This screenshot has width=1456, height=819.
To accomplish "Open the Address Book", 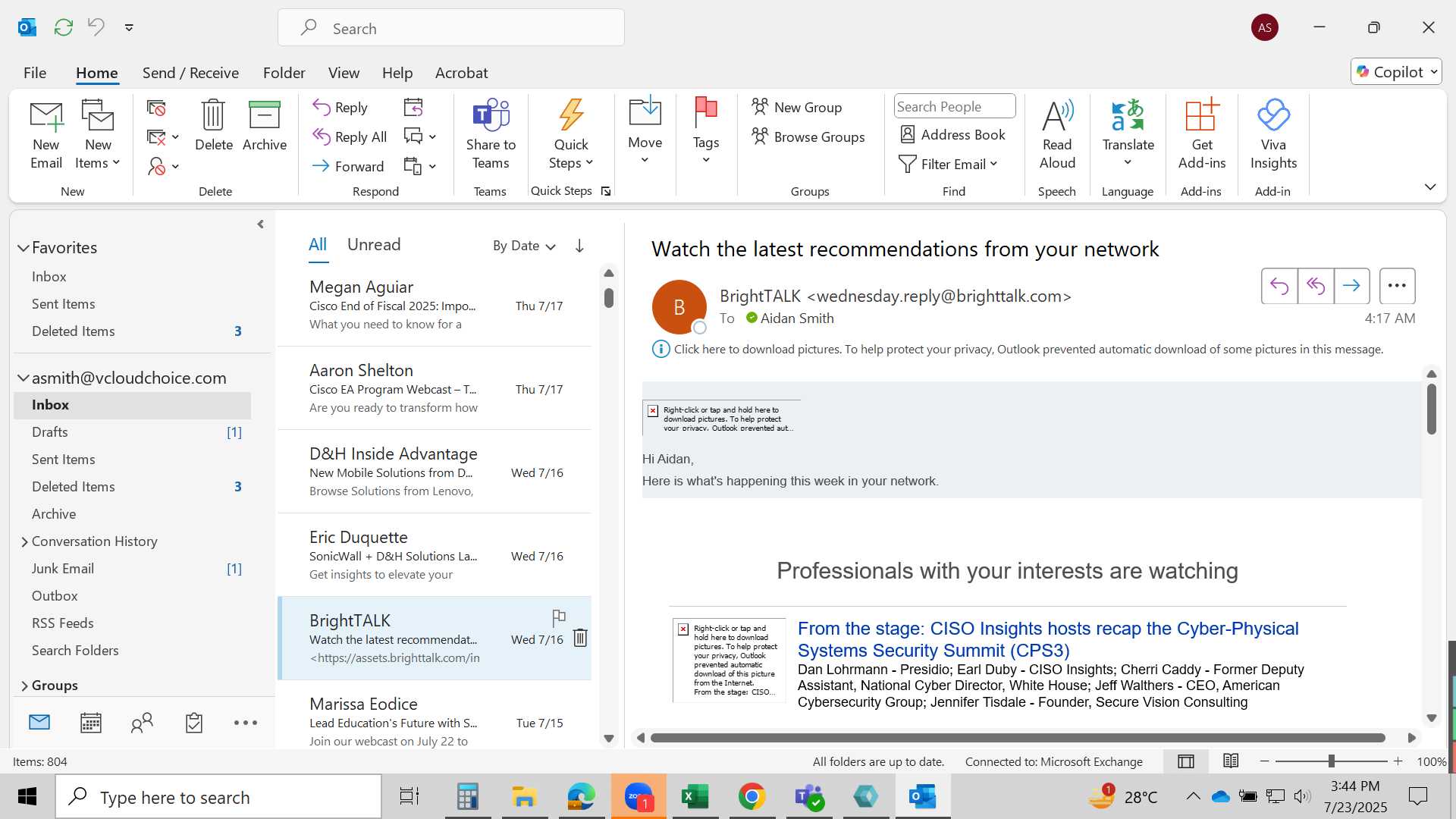I will 952,134.
